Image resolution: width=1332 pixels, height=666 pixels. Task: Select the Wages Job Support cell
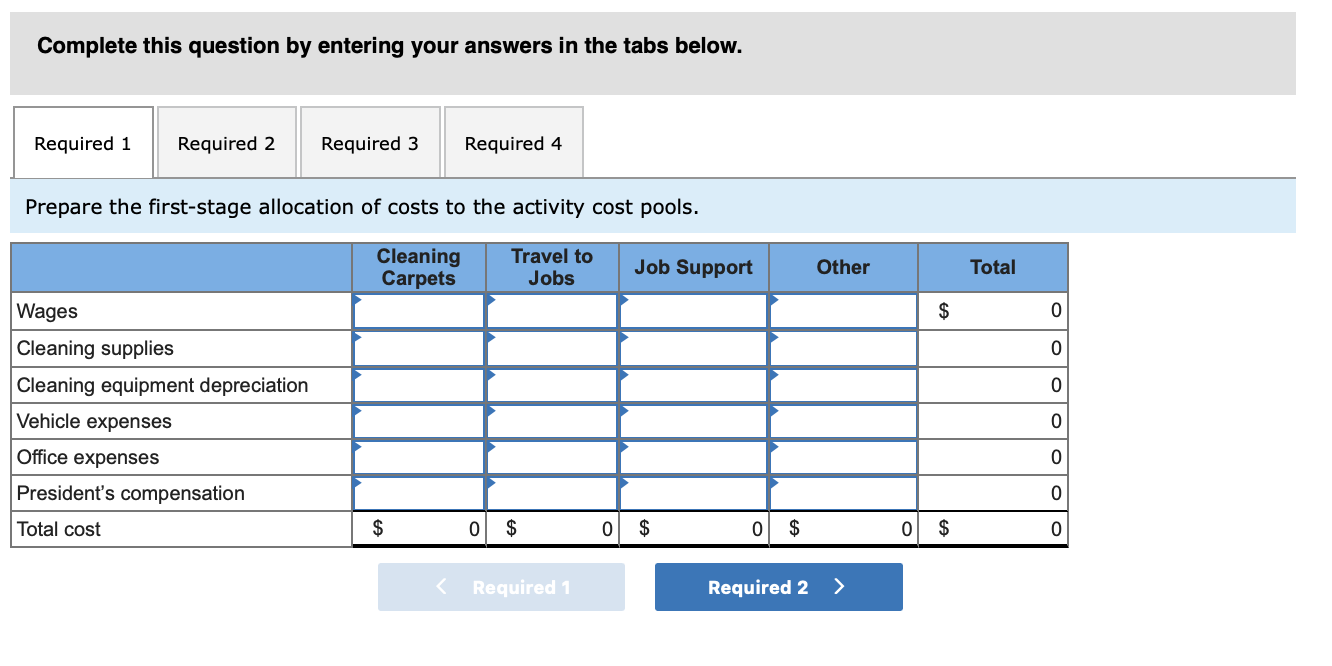pos(694,311)
